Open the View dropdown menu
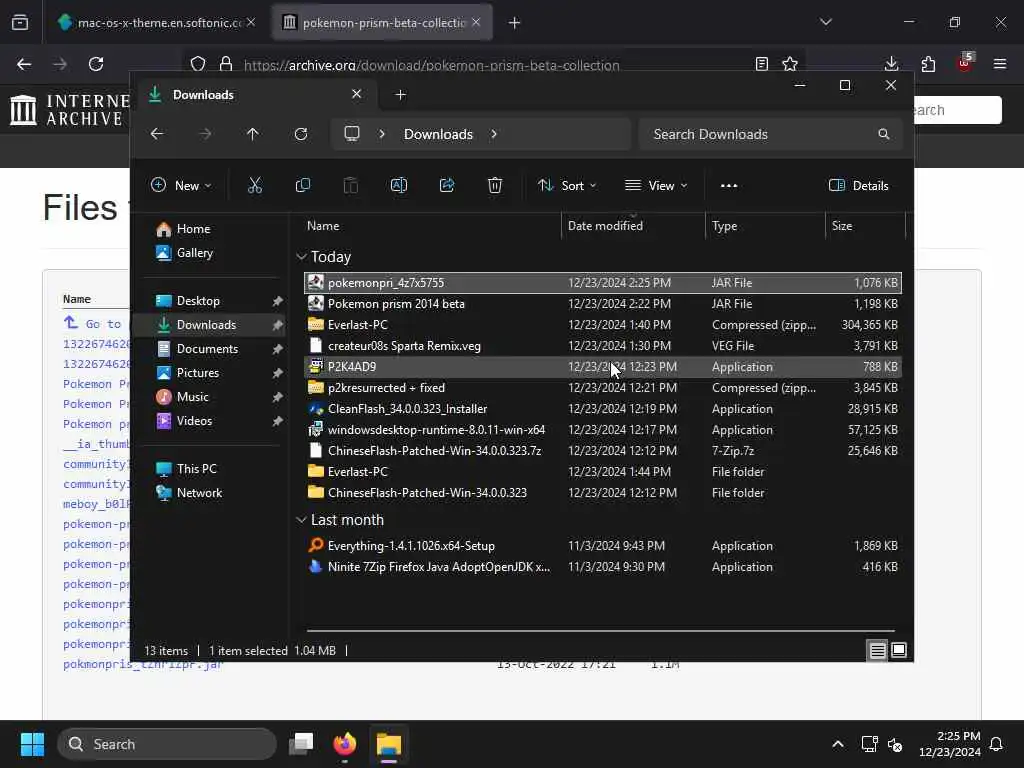Screen dimensions: 1024x768 (656, 185)
